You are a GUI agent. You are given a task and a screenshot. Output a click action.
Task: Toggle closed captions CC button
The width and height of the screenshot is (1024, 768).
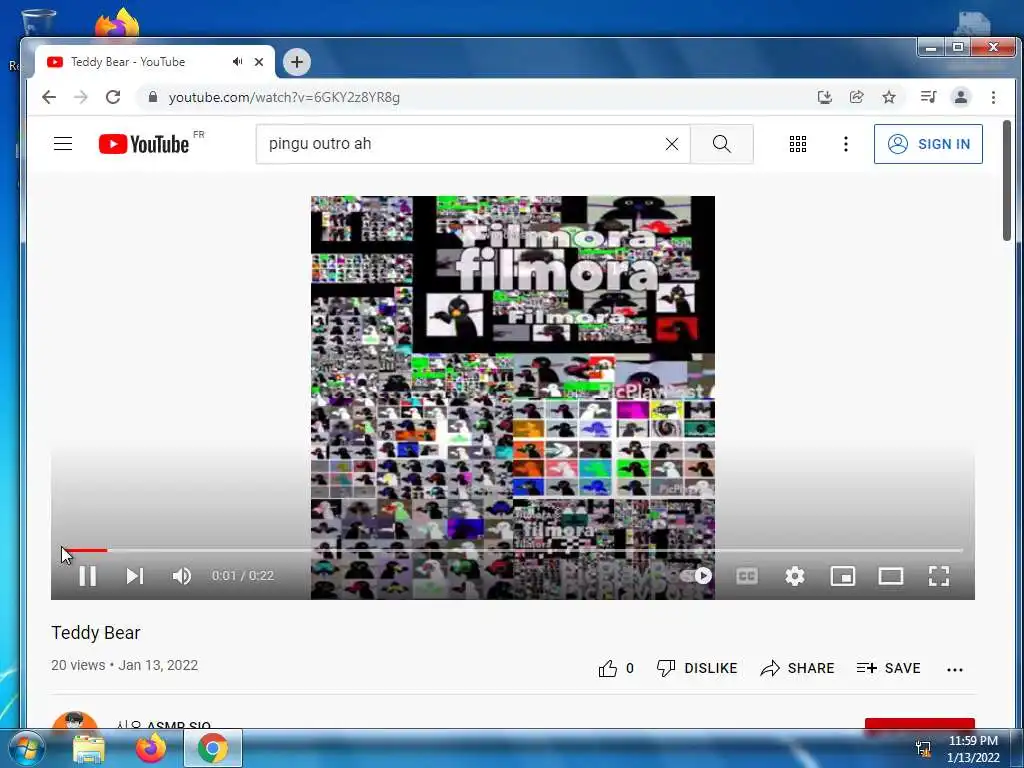tap(746, 576)
